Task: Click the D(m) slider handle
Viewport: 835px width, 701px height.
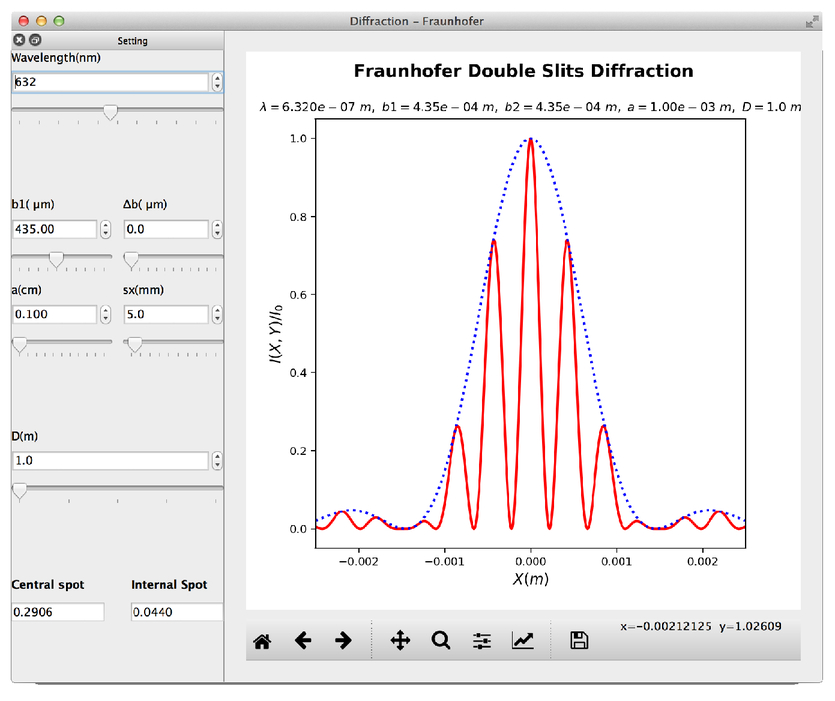Action: tap(20, 491)
